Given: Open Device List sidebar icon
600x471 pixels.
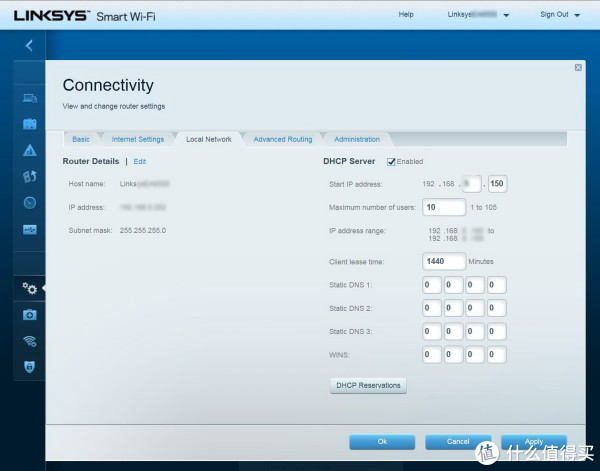Looking at the screenshot, I should pos(29,98).
